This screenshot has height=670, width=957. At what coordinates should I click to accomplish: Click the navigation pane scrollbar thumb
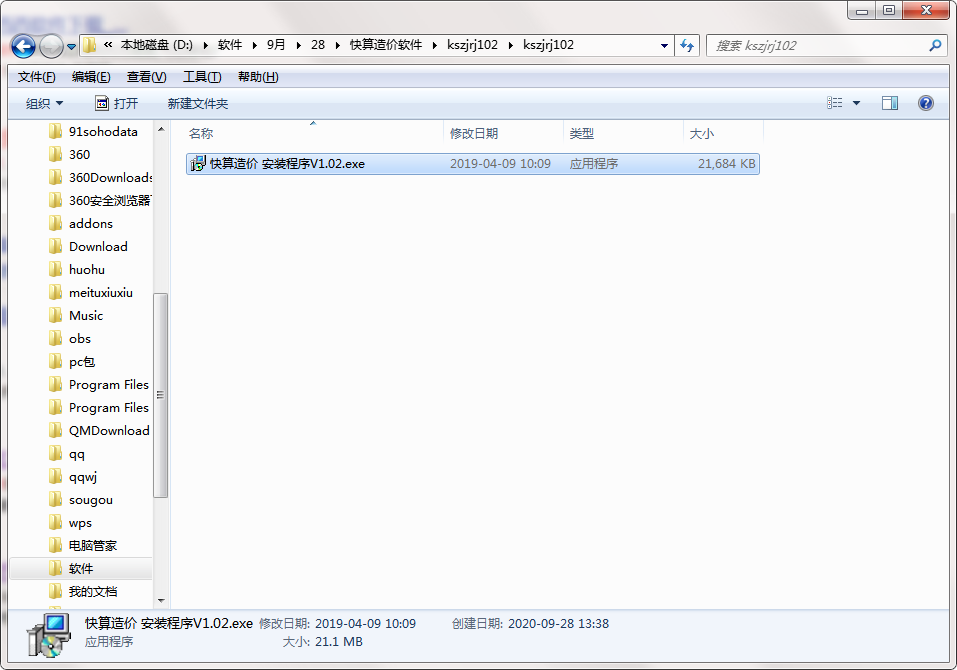pyautogui.click(x=161, y=395)
